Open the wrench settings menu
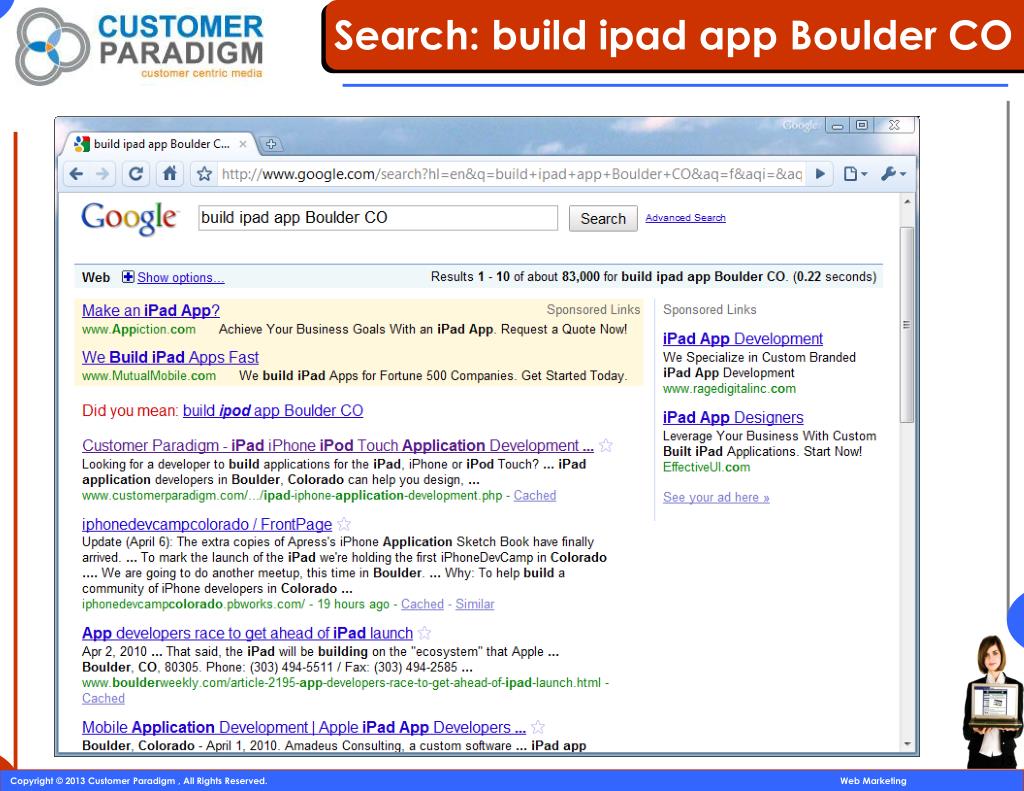 tap(893, 174)
